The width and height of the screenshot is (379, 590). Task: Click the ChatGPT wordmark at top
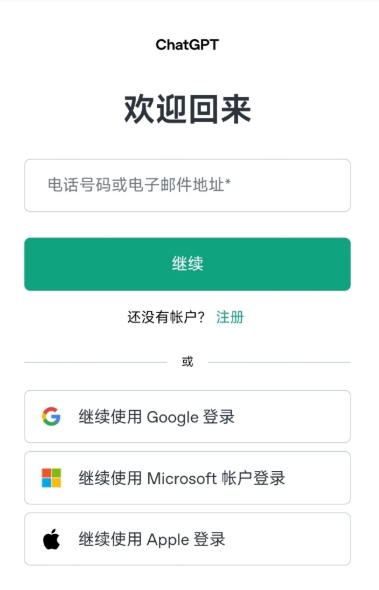pyautogui.click(x=187, y=45)
